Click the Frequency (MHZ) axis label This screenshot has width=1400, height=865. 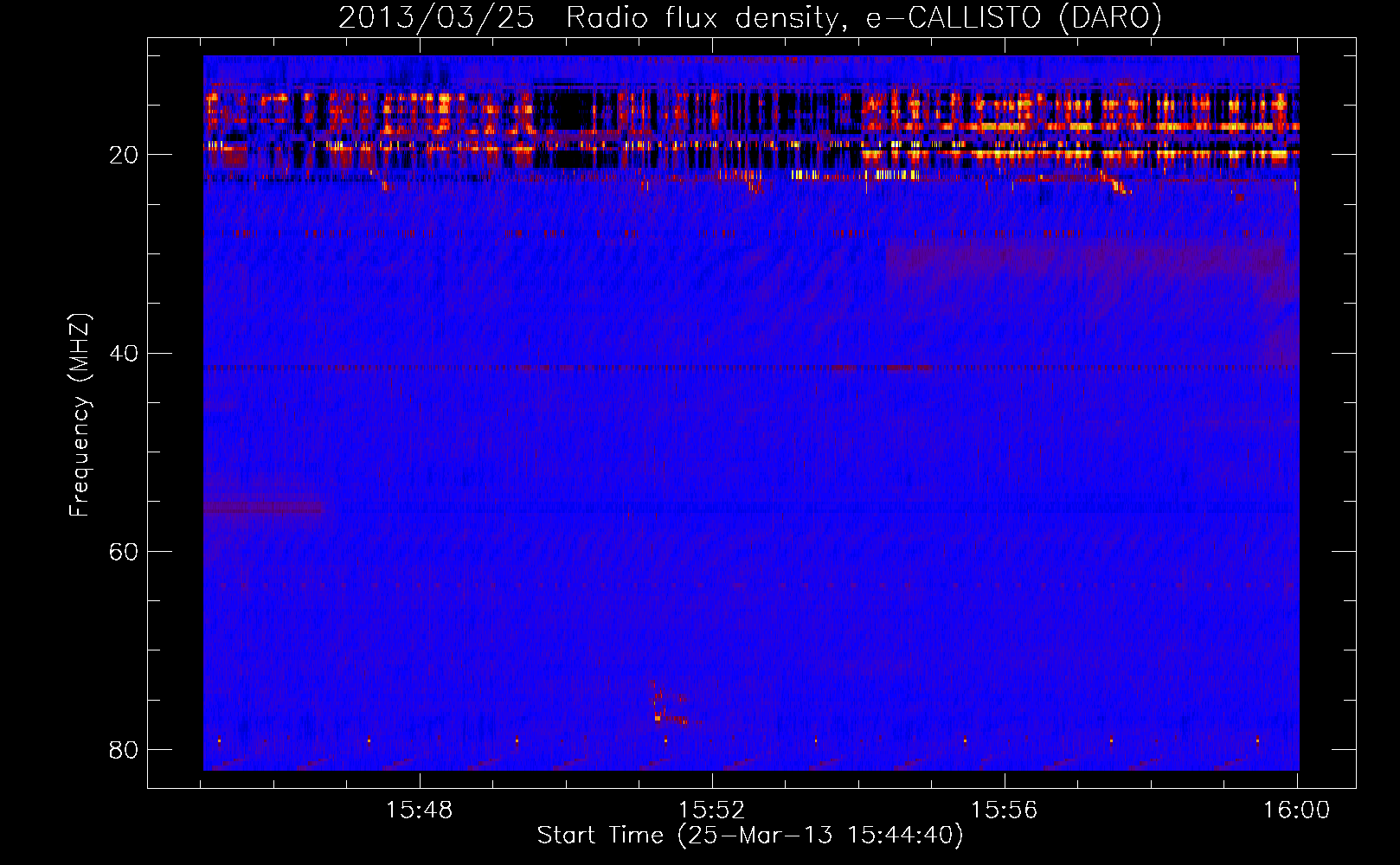80,416
